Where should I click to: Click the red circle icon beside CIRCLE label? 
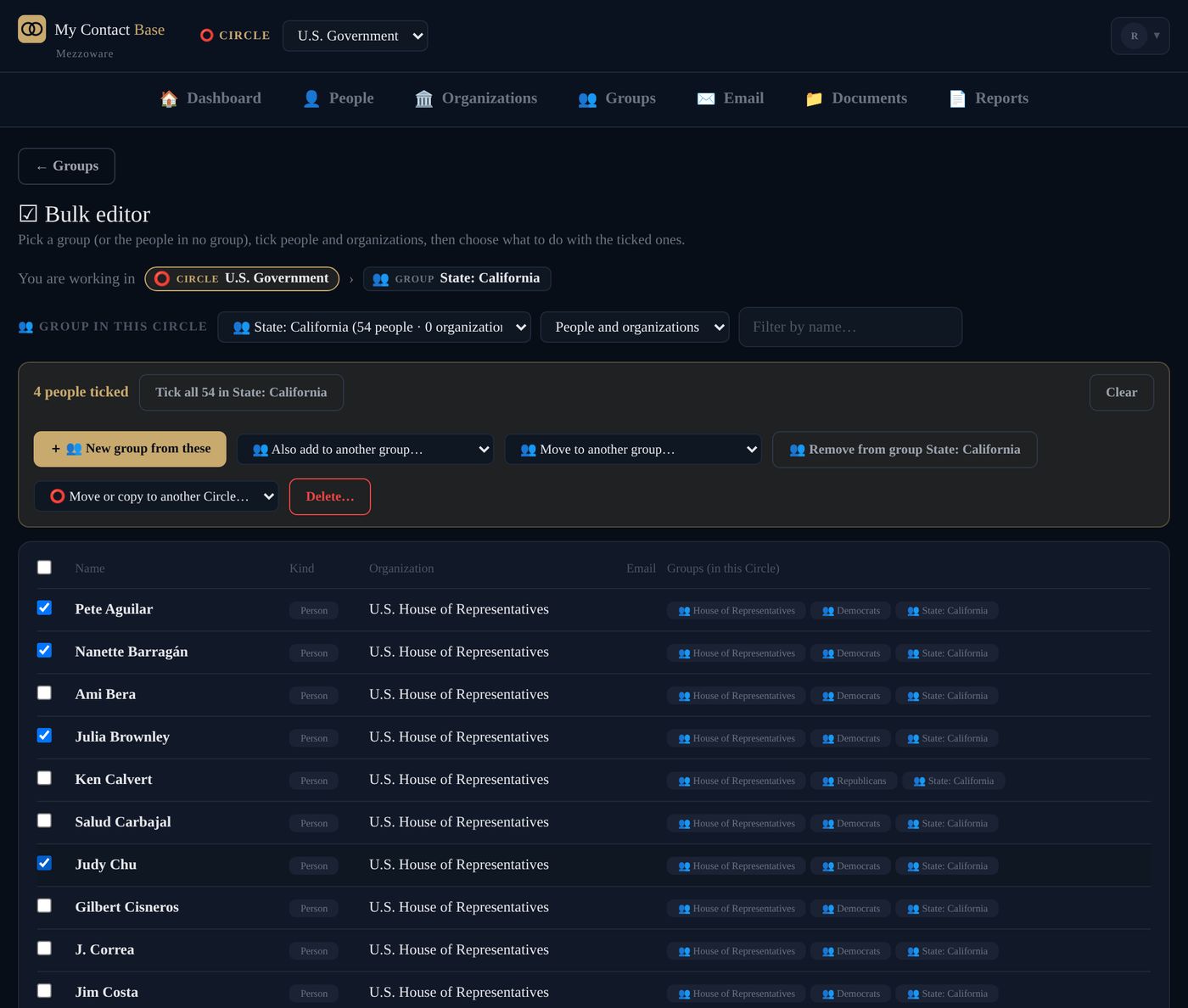[x=206, y=36]
